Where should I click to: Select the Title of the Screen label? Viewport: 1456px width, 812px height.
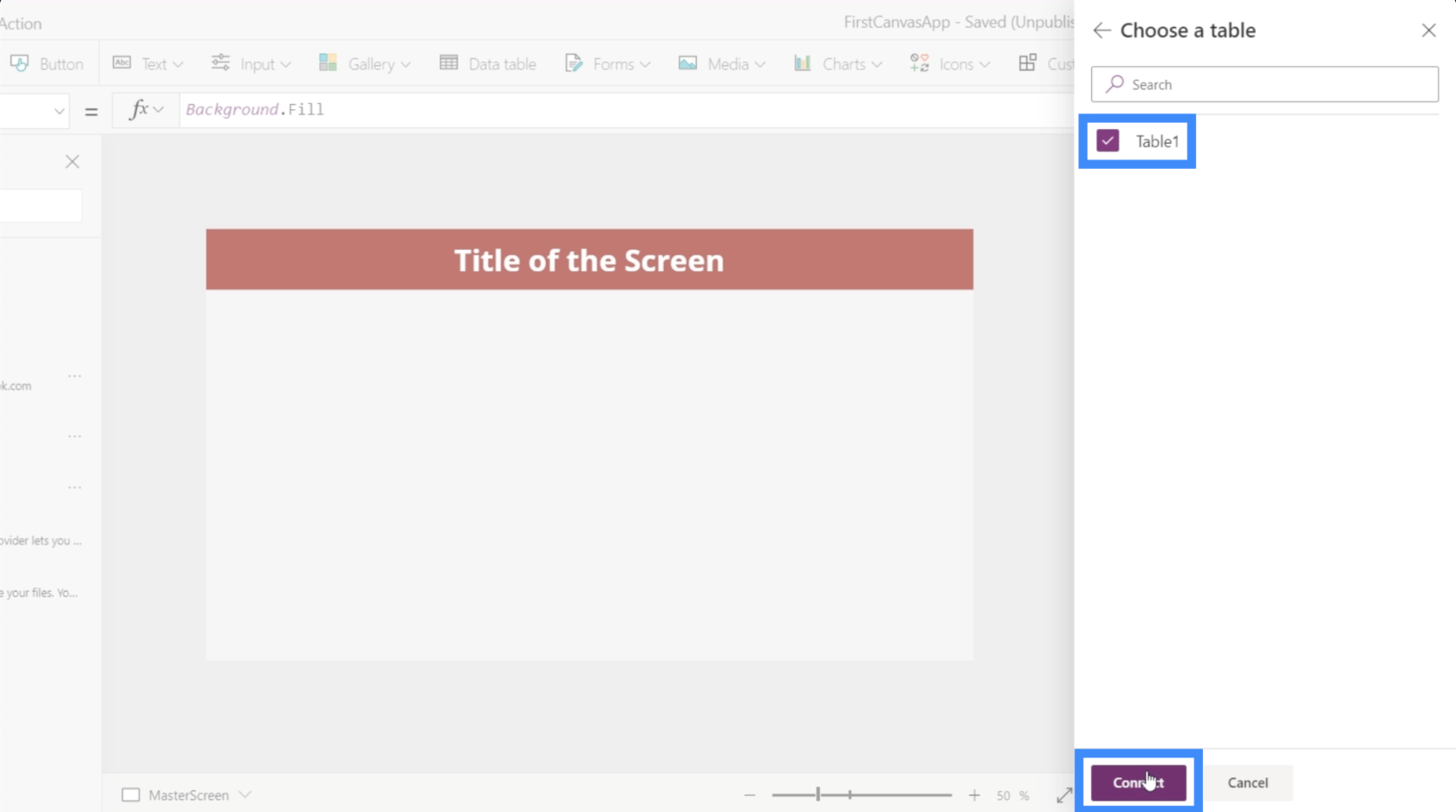(589, 260)
